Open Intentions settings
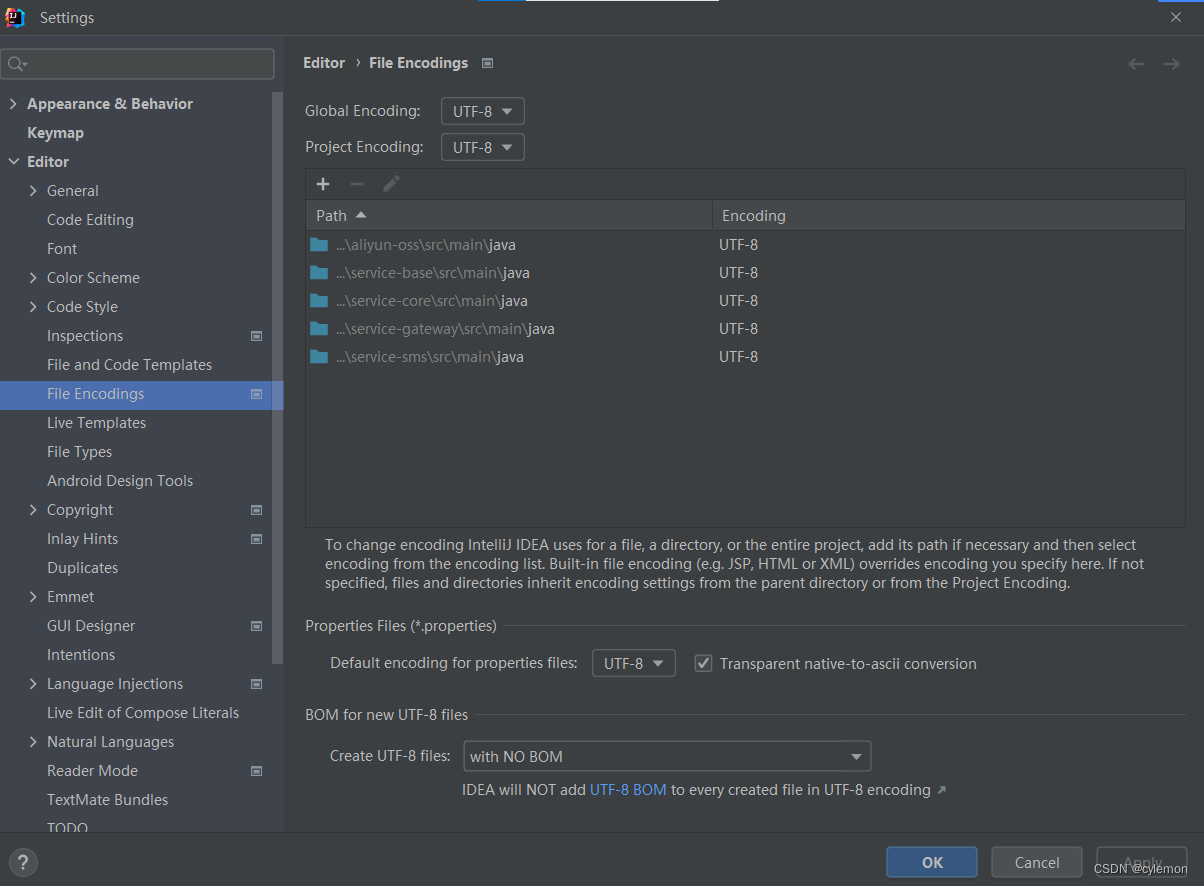This screenshot has width=1204, height=886. (81, 655)
